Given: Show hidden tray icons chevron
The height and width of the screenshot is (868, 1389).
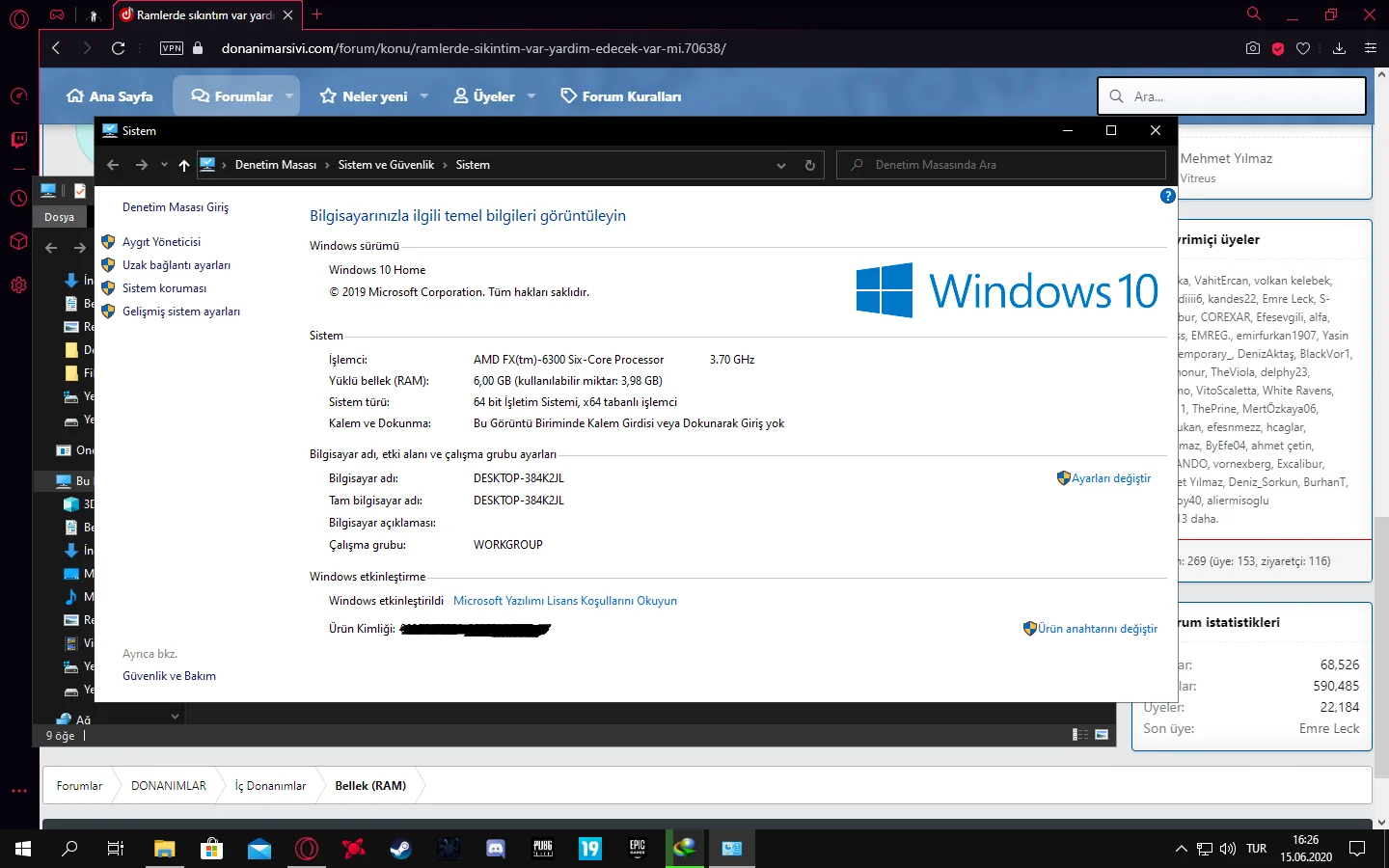Looking at the screenshot, I should pos(1181,849).
